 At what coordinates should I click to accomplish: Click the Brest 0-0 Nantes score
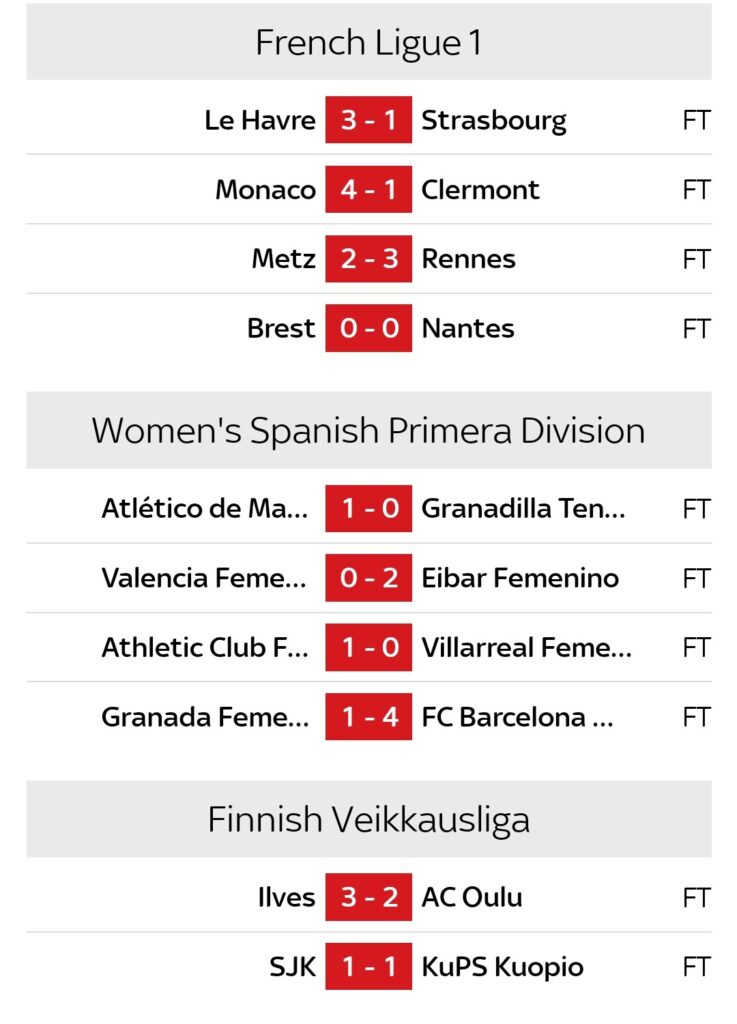[x=368, y=328]
